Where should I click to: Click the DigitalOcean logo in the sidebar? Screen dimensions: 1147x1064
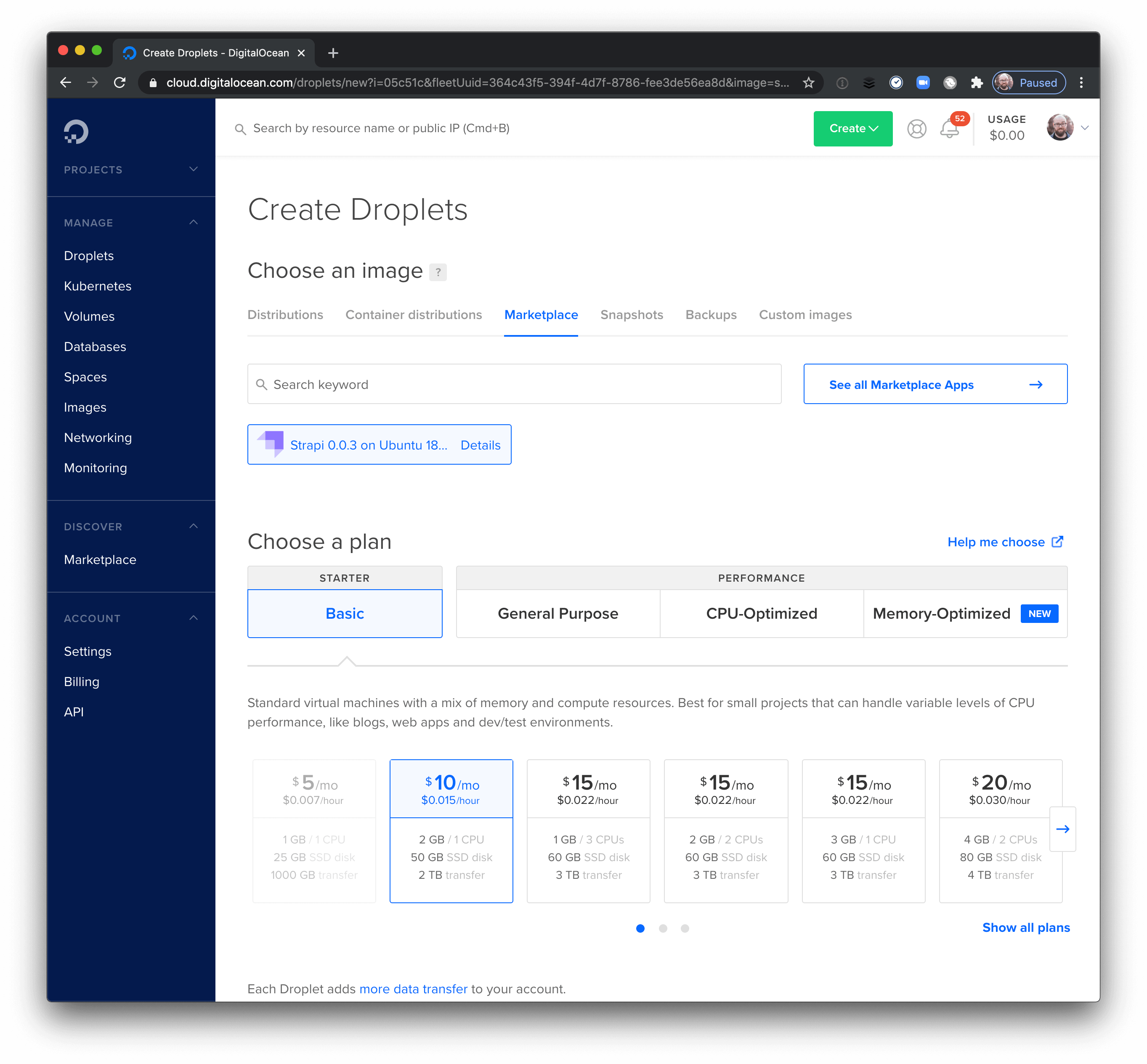[75, 131]
